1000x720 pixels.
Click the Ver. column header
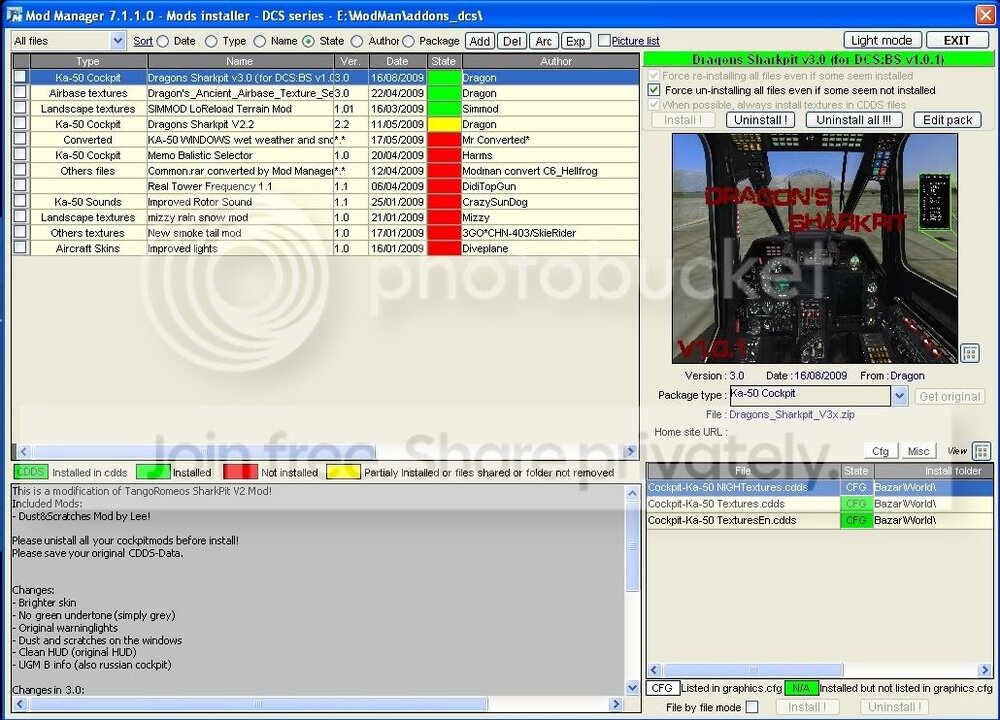(350, 61)
